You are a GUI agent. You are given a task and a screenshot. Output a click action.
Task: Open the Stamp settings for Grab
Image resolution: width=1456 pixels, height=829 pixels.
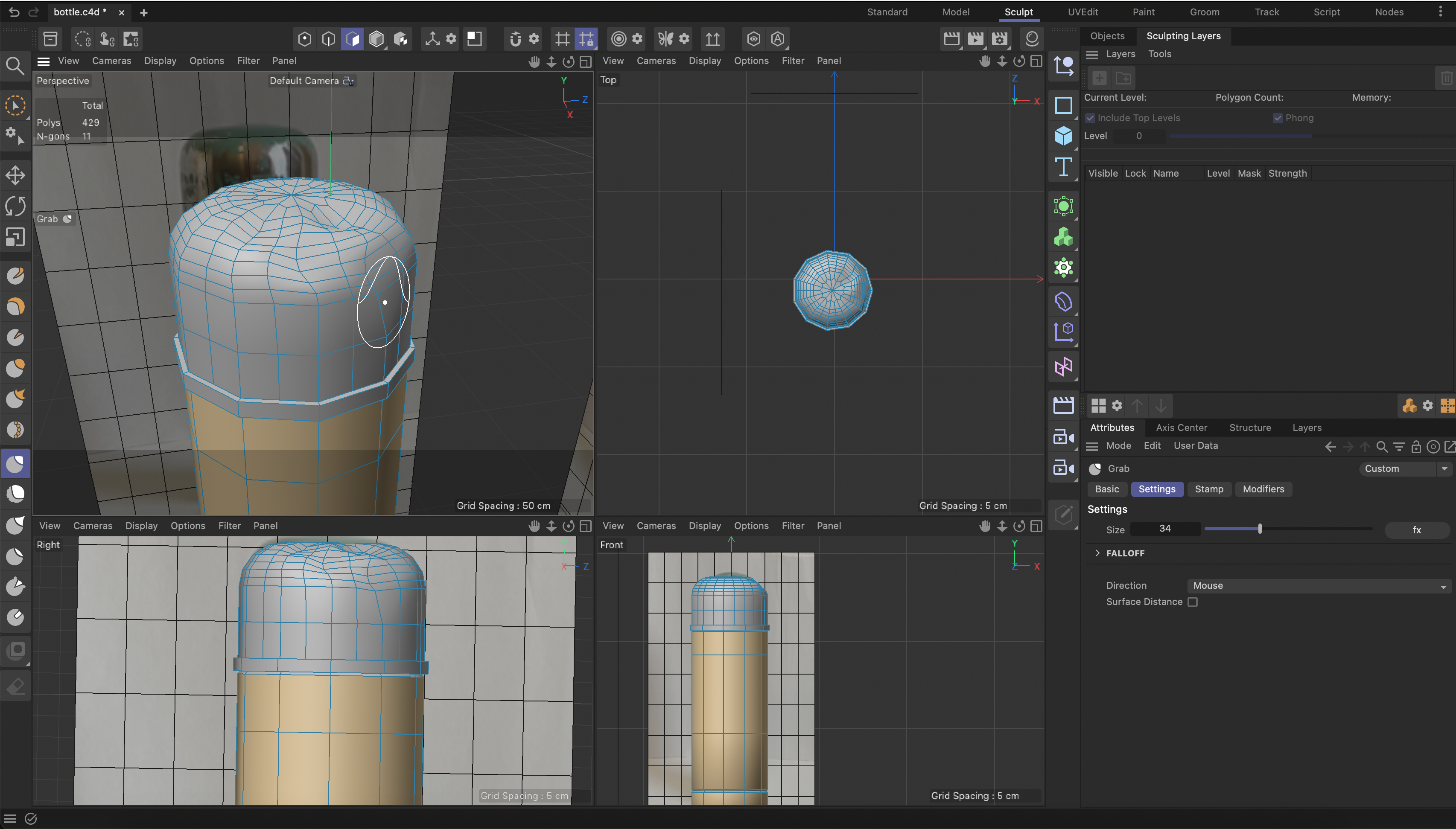pyautogui.click(x=1209, y=489)
